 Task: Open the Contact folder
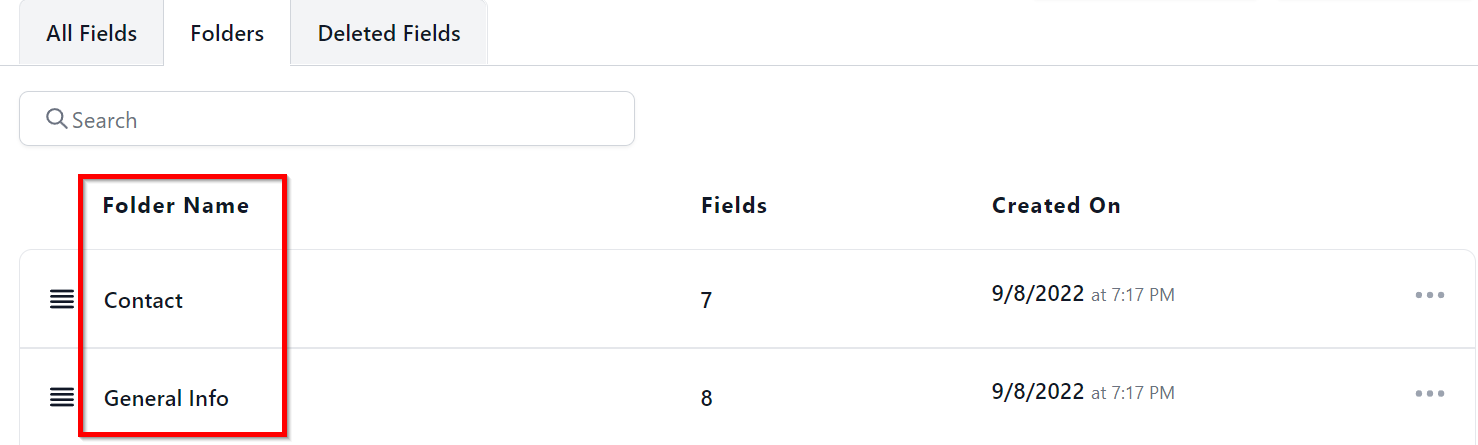tap(144, 300)
